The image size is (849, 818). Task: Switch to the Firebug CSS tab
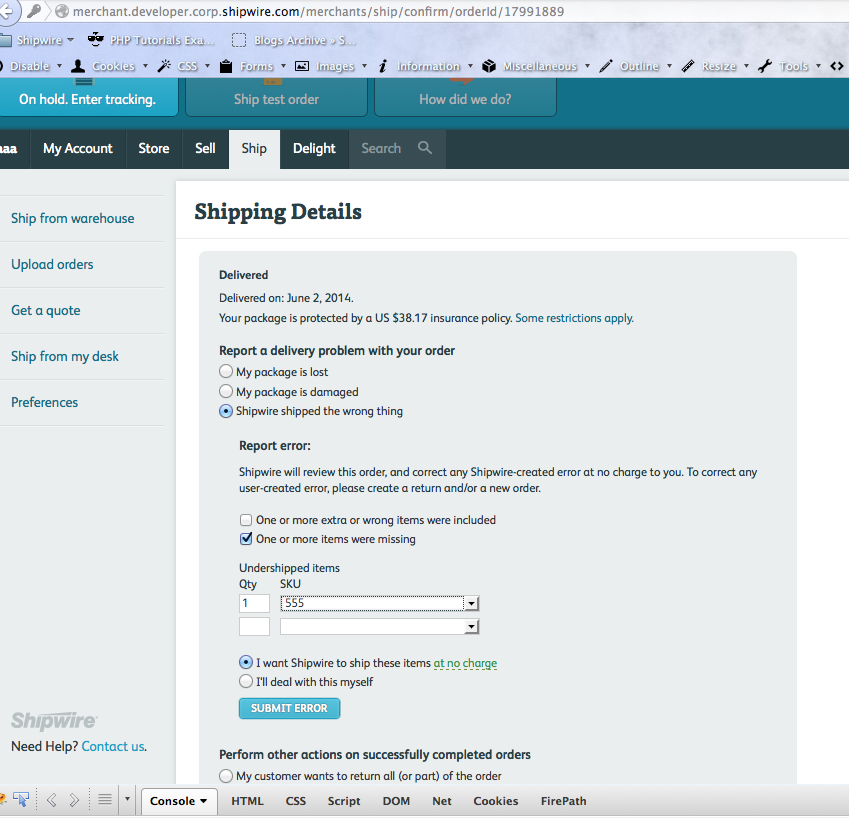[x=296, y=801]
